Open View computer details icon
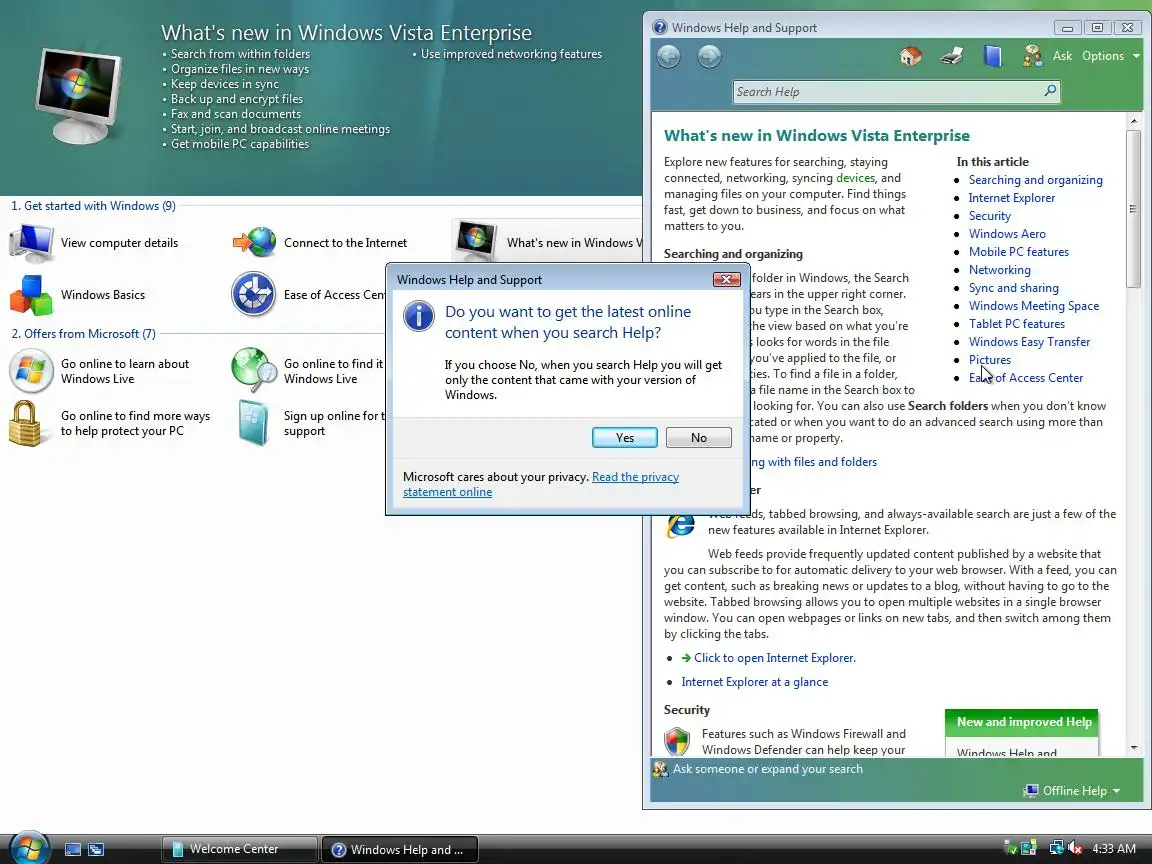1152x864 pixels. [x=31, y=242]
